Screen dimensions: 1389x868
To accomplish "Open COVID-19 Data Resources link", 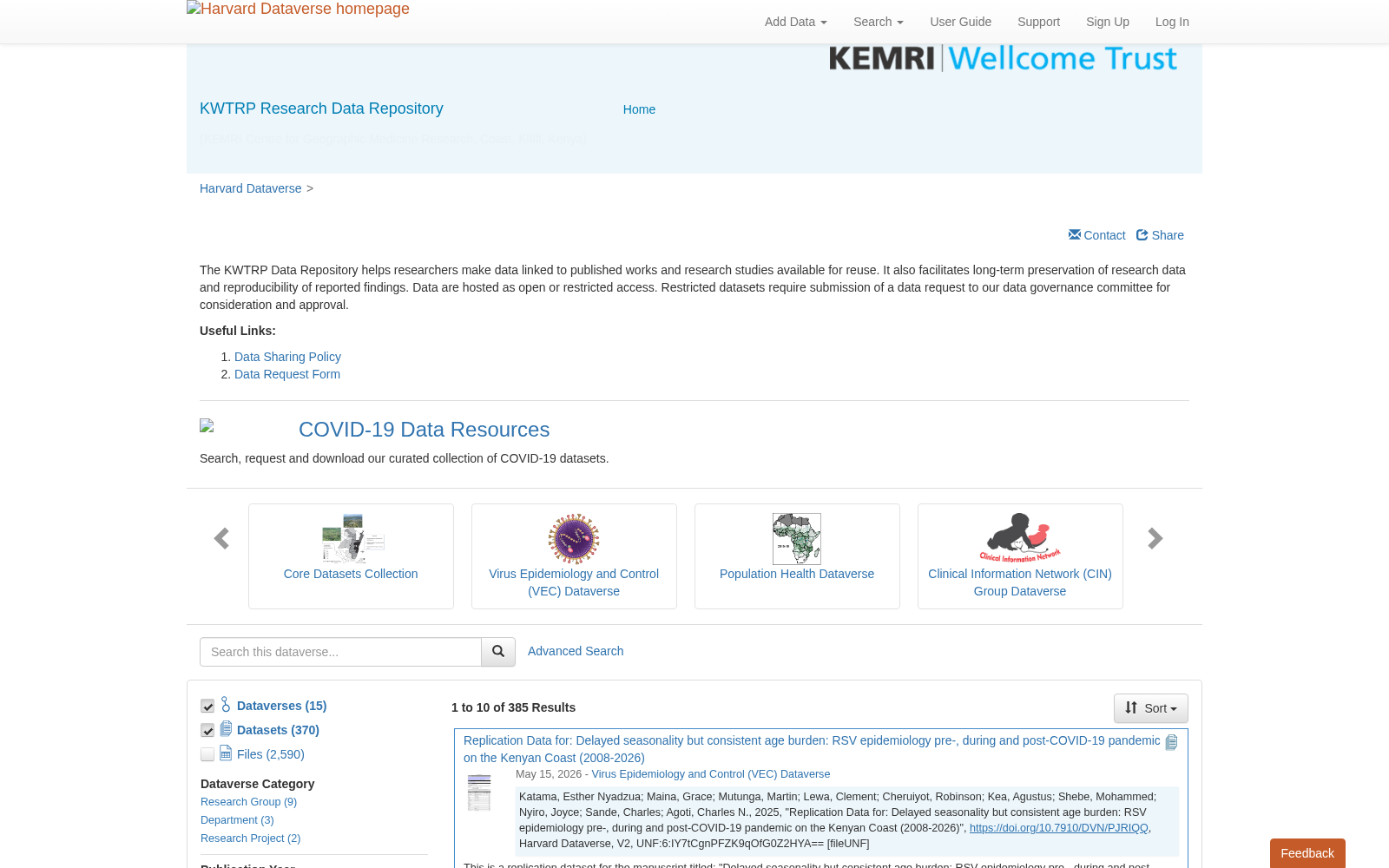I will pos(424,430).
